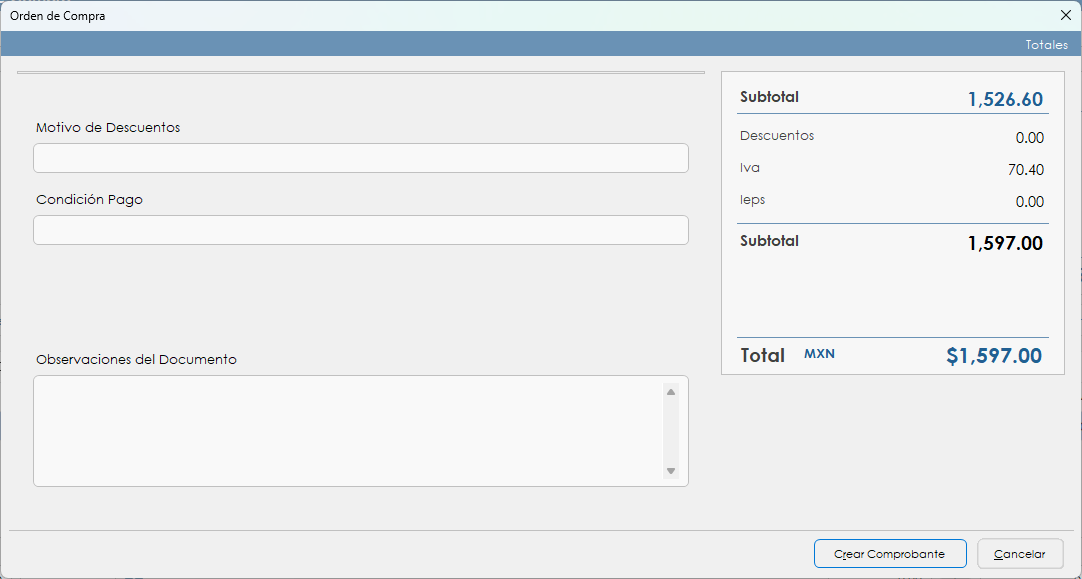Focus the Motivo de Descuentos input field
This screenshot has width=1082, height=579.
pyautogui.click(x=360, y=158)
